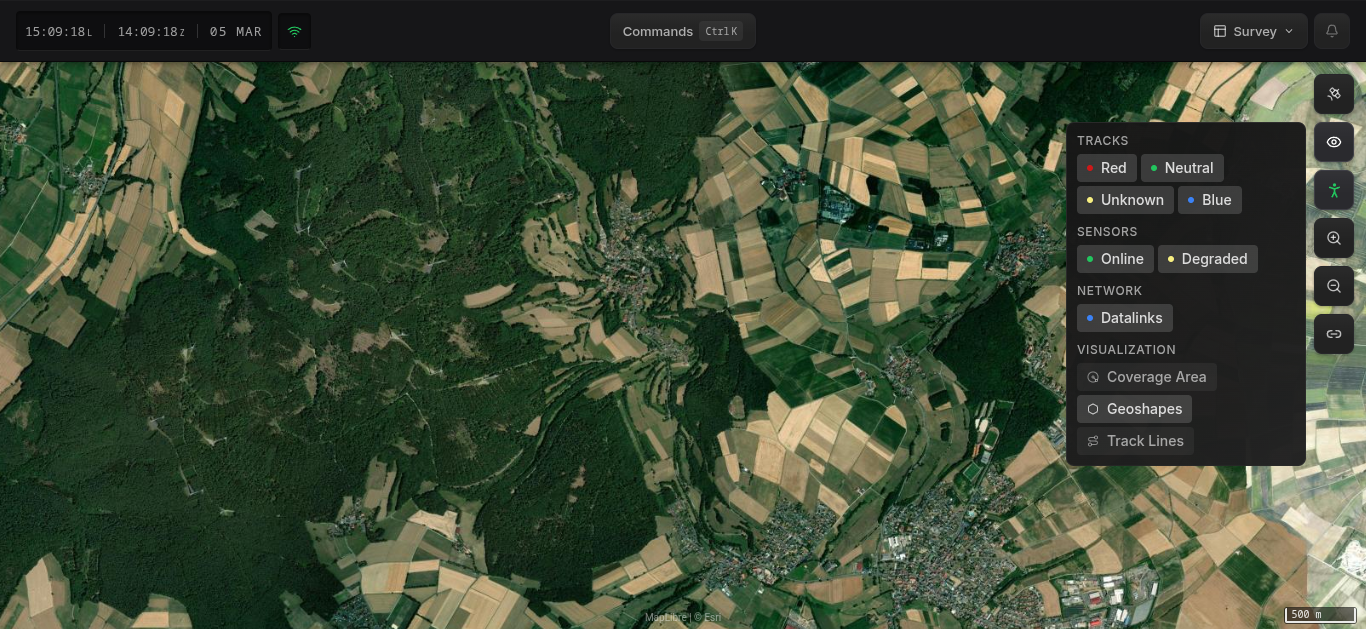This screenshot has height=629, width=1366.
Task: Open notifications via the bell icon
Action: 1331,31
